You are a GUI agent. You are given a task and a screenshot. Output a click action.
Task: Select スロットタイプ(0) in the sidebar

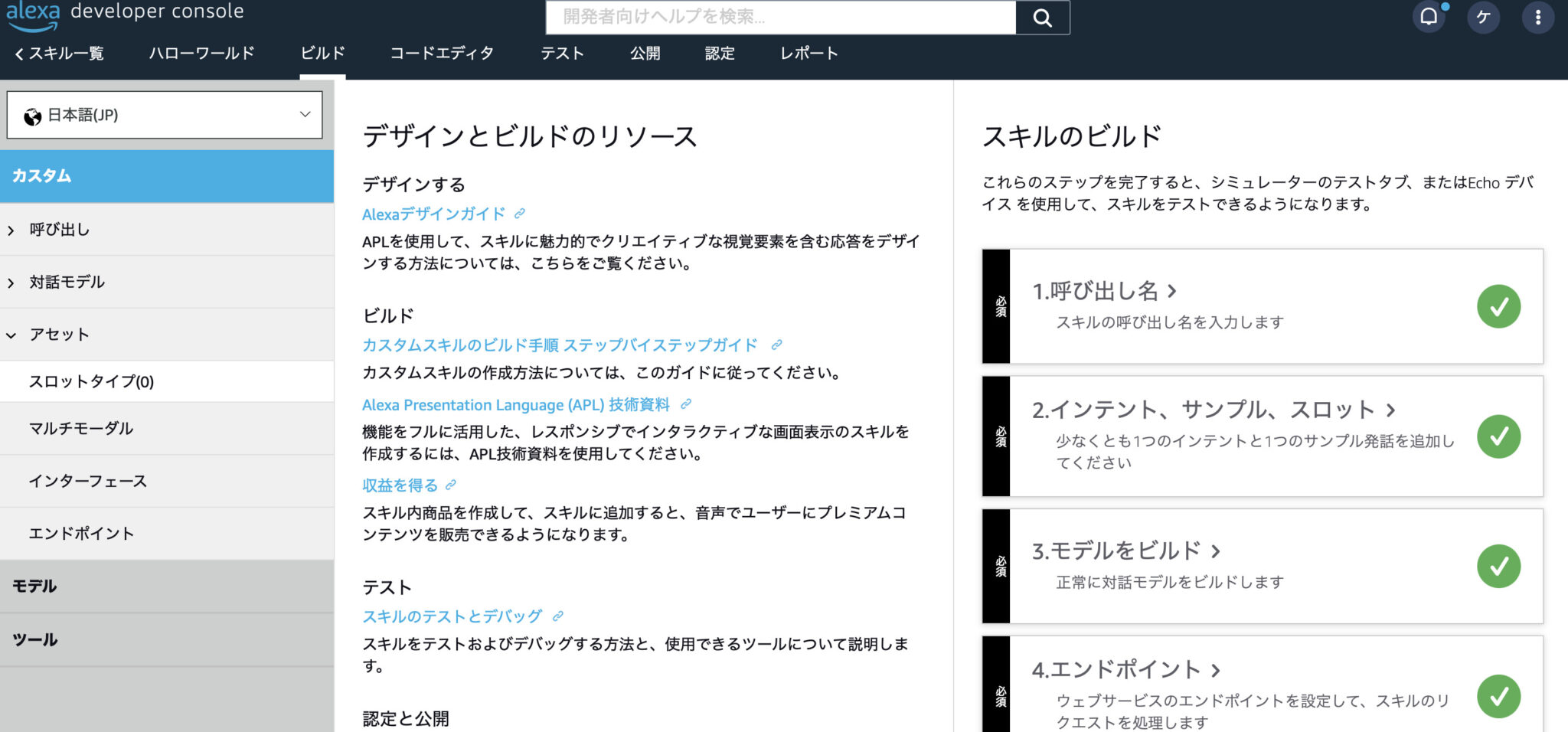(x=90, y=381)
